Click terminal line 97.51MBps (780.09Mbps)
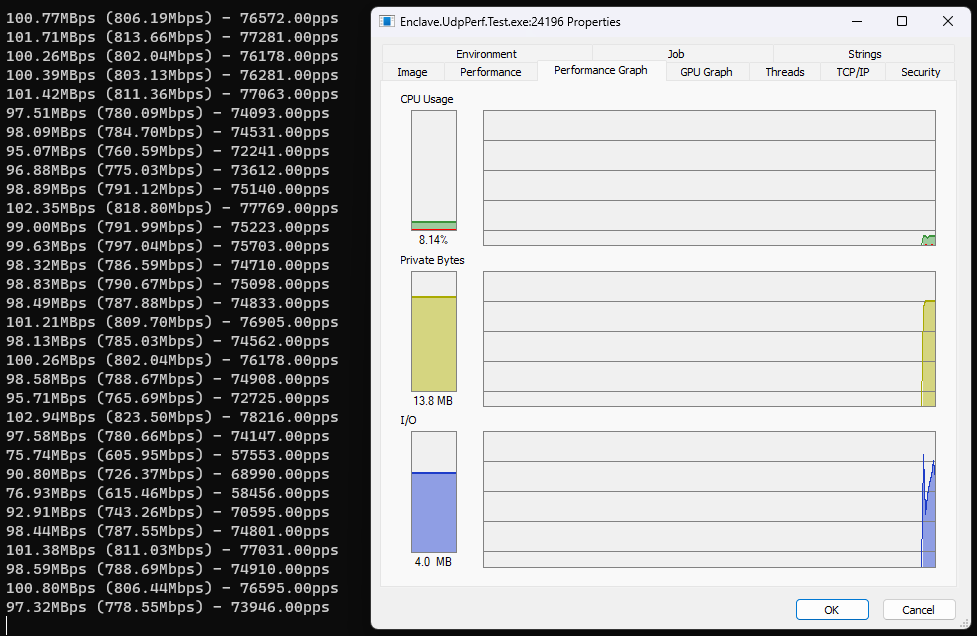The image size is (977, 636). [x=168, y=113]
